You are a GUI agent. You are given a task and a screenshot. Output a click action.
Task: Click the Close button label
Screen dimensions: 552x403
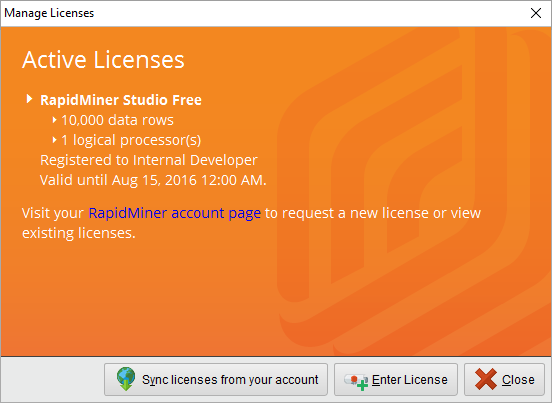coord(518,380)
